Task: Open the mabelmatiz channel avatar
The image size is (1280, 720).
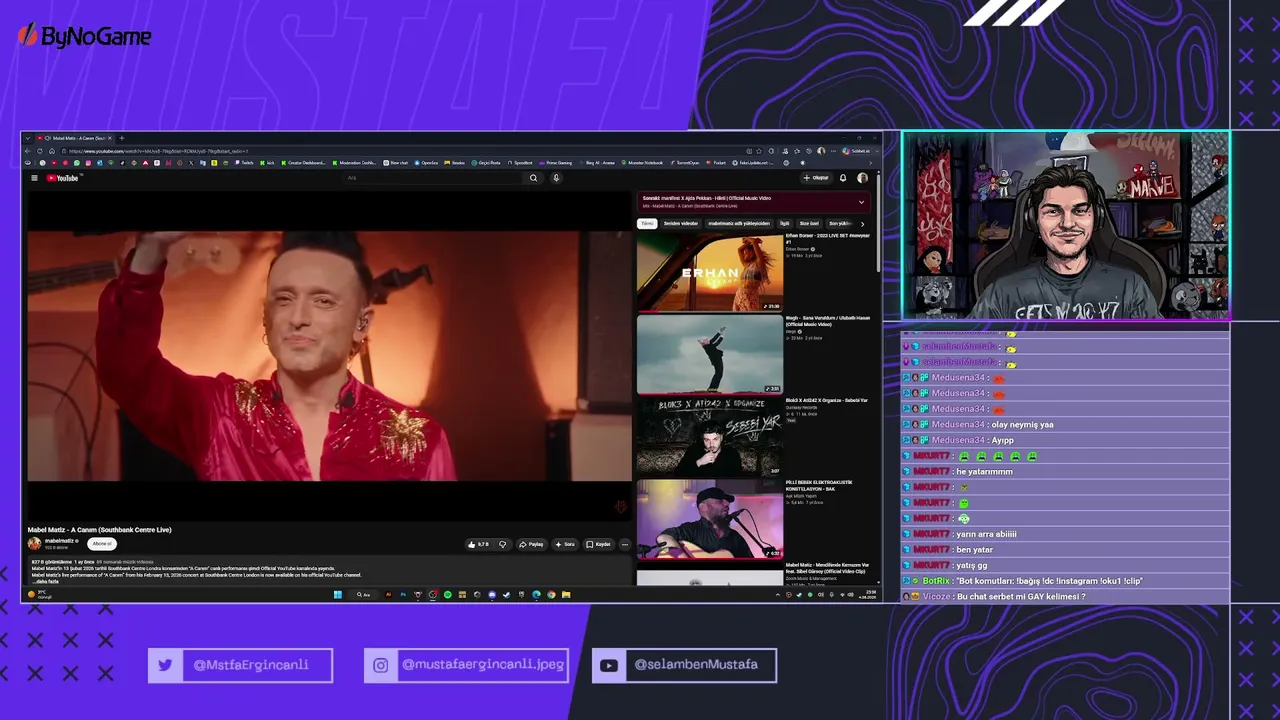Action: coord(34,543)
